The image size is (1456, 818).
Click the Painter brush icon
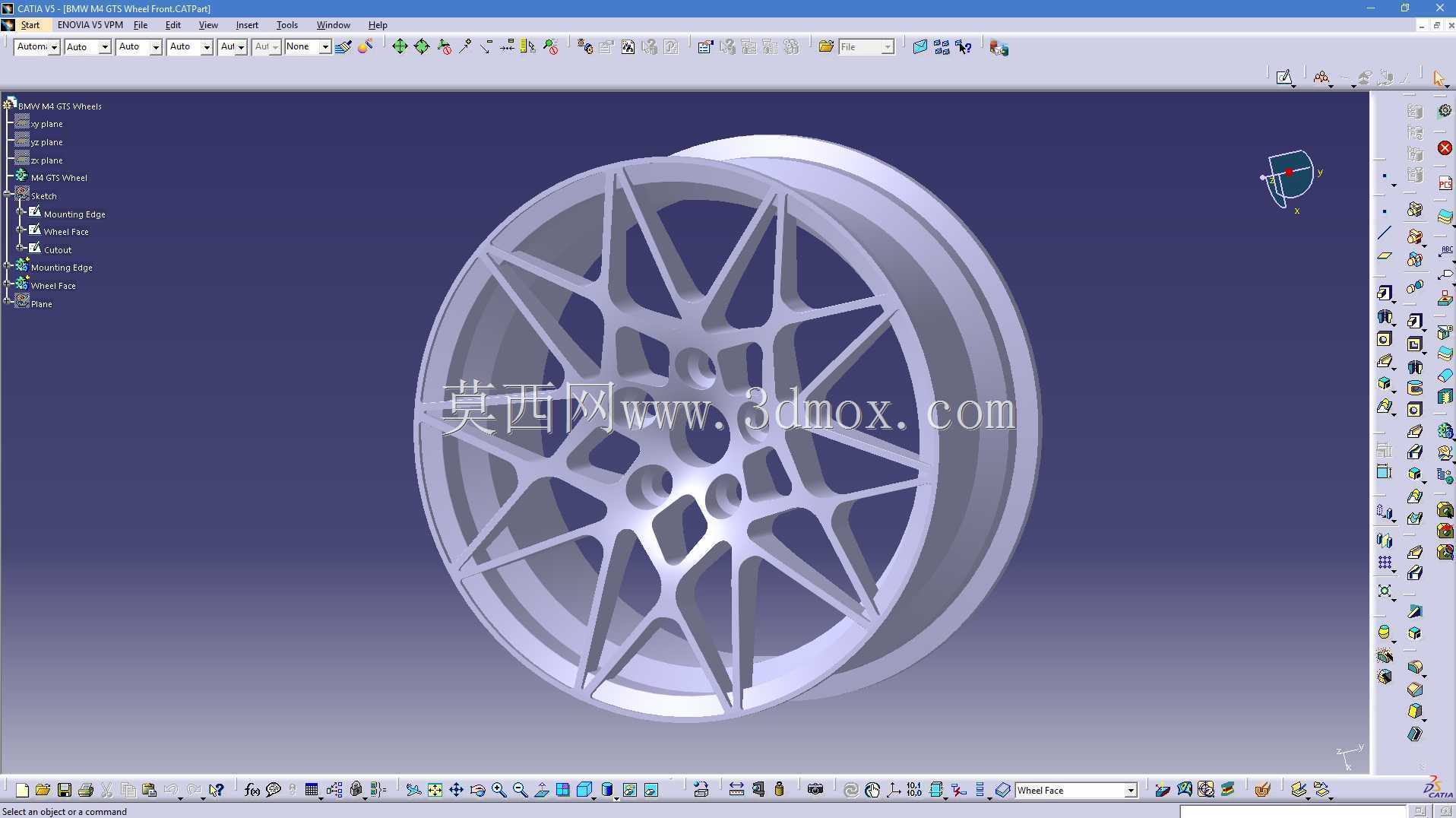pyautogui.click(x=343, y=47)
